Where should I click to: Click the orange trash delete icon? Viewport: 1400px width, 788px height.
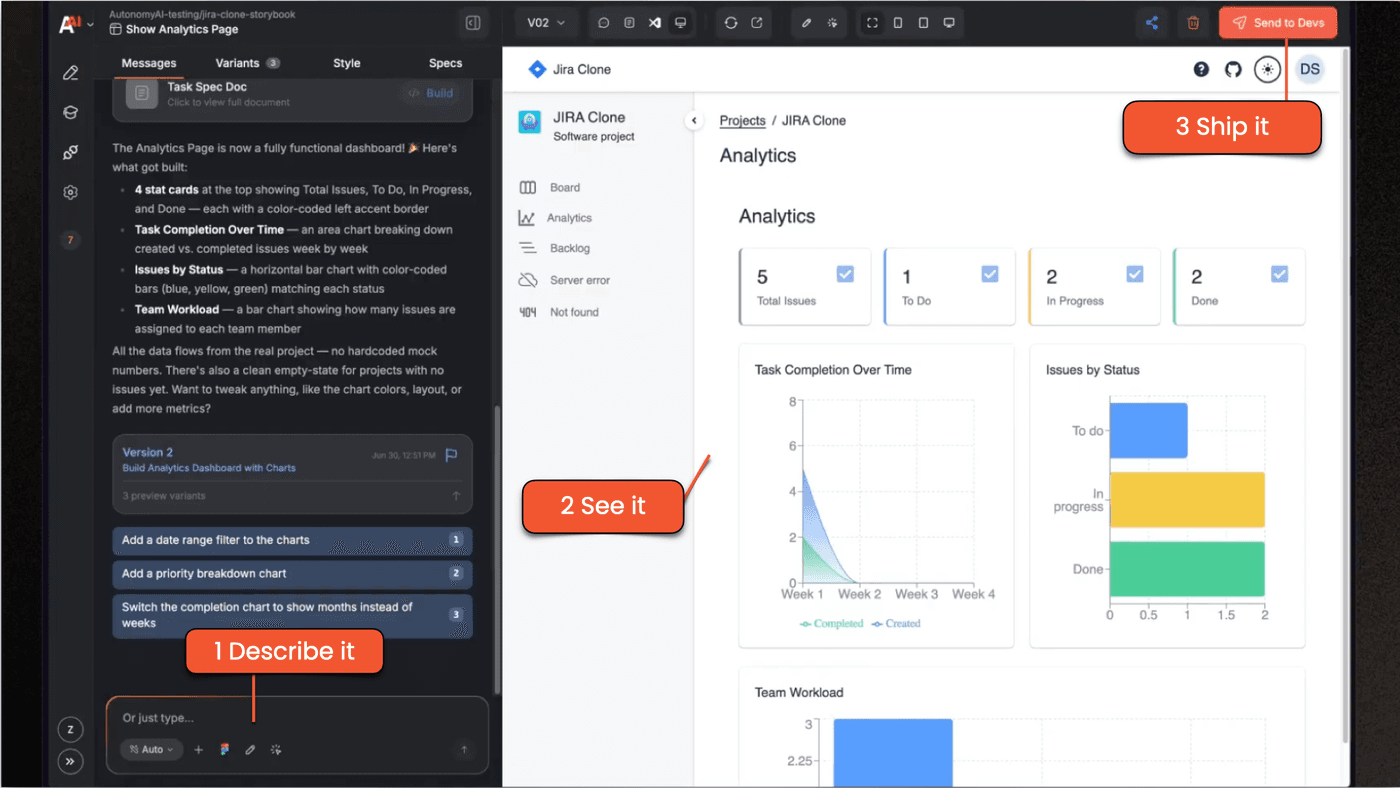coord(1193,23)
